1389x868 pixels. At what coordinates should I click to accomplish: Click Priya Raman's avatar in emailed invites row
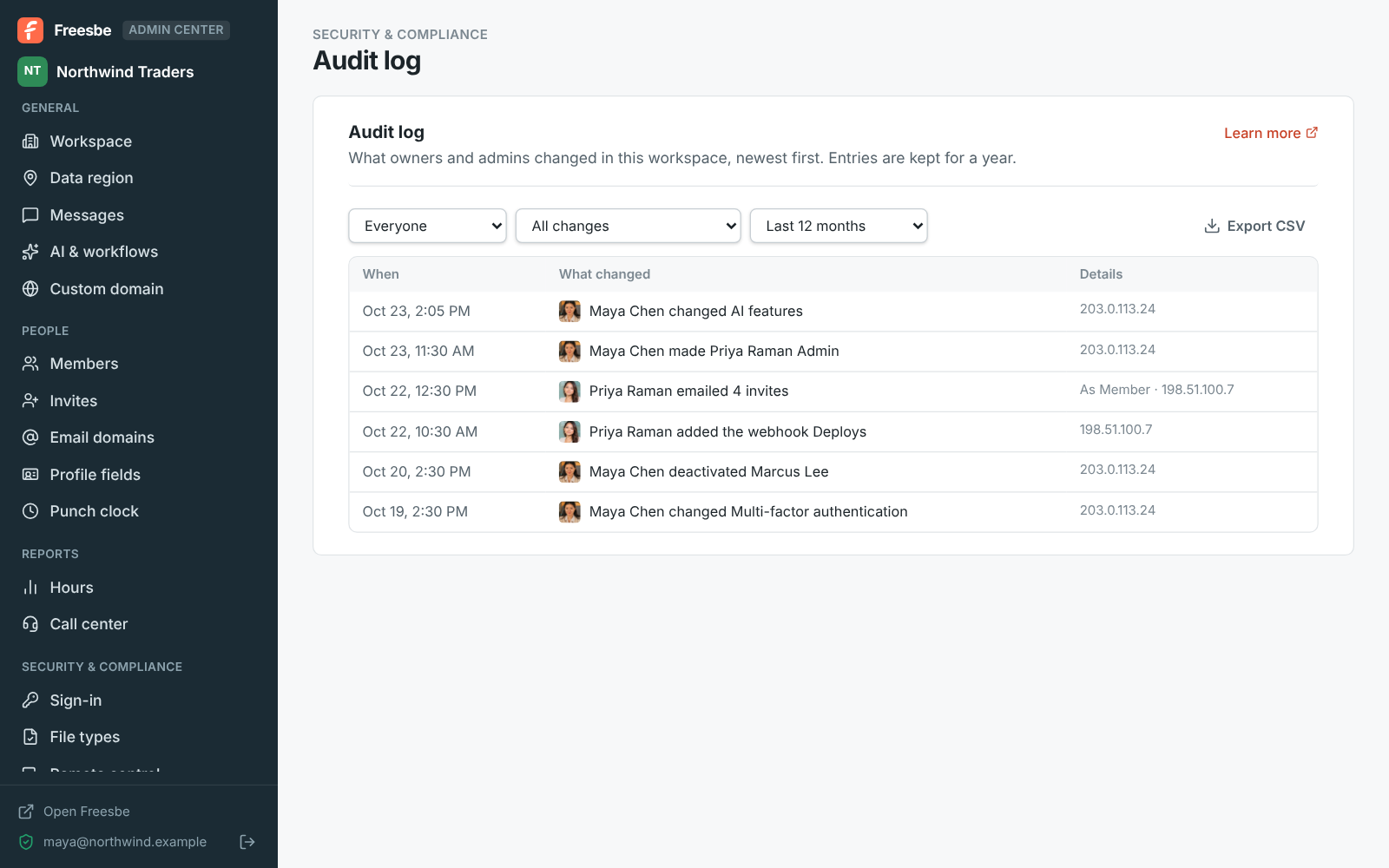pyautogui.click(x=569, y=391)
